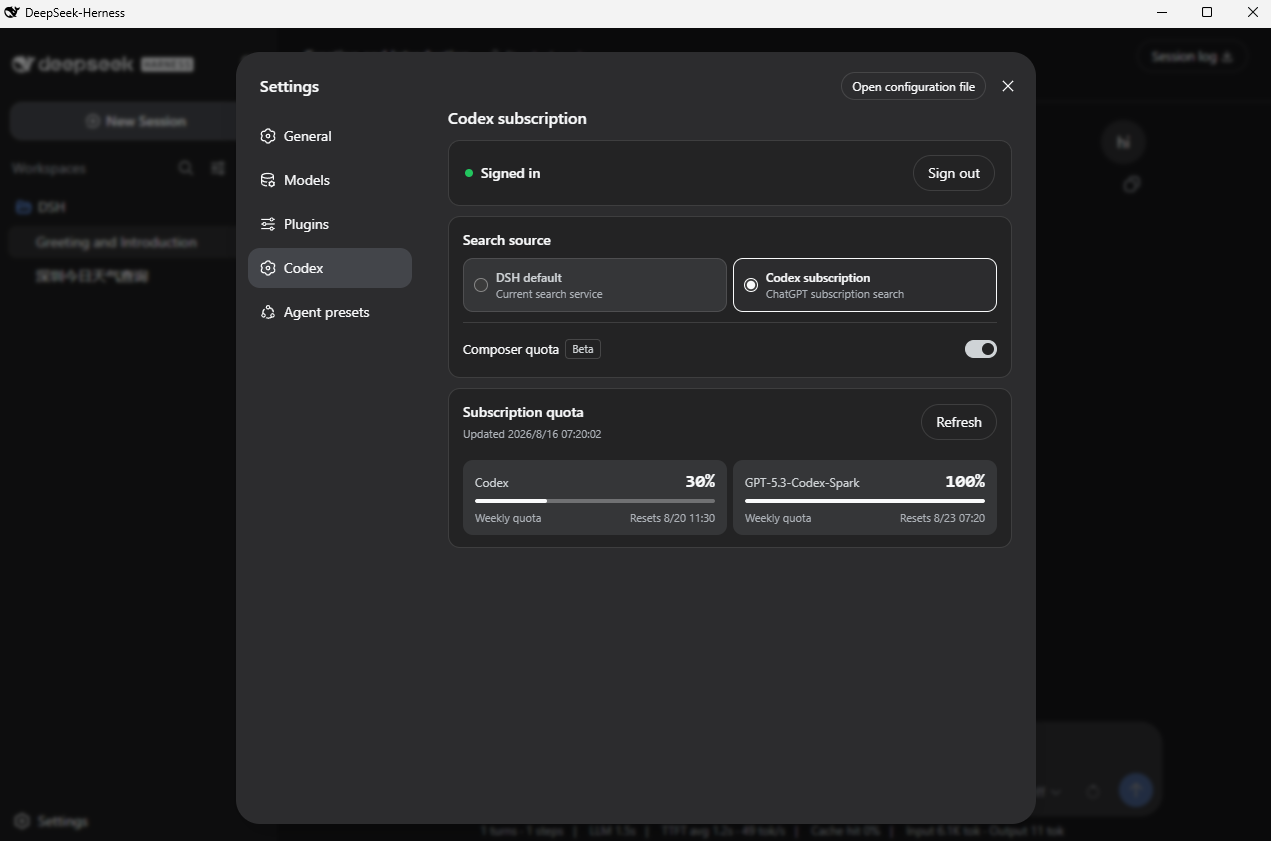Screen dimensions: 1271x841
Task: Click the 'Resets 8/20 11:30' text
Action: pyautogui.click(x=672, y=518)
